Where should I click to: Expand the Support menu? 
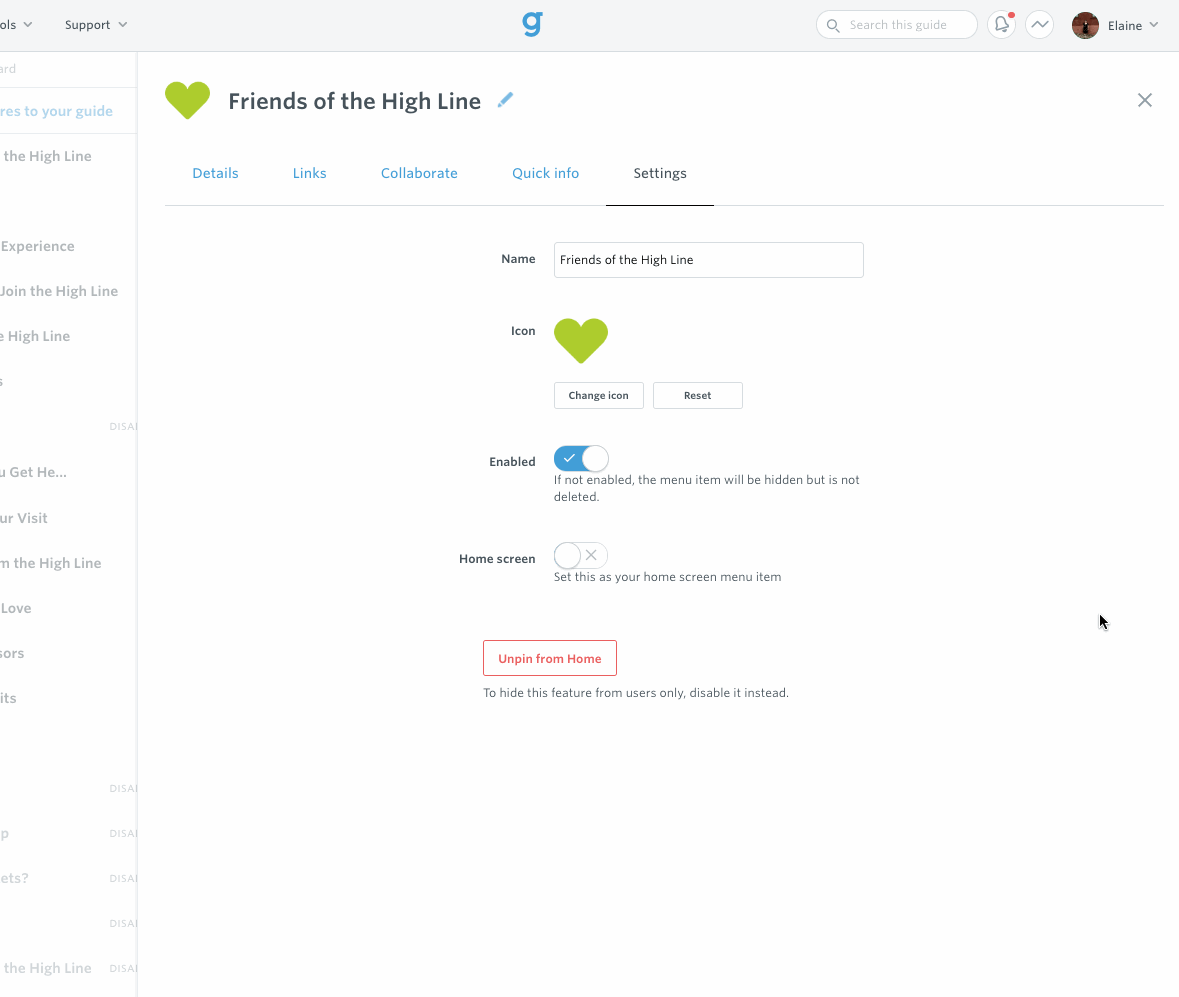coord(95,25)
